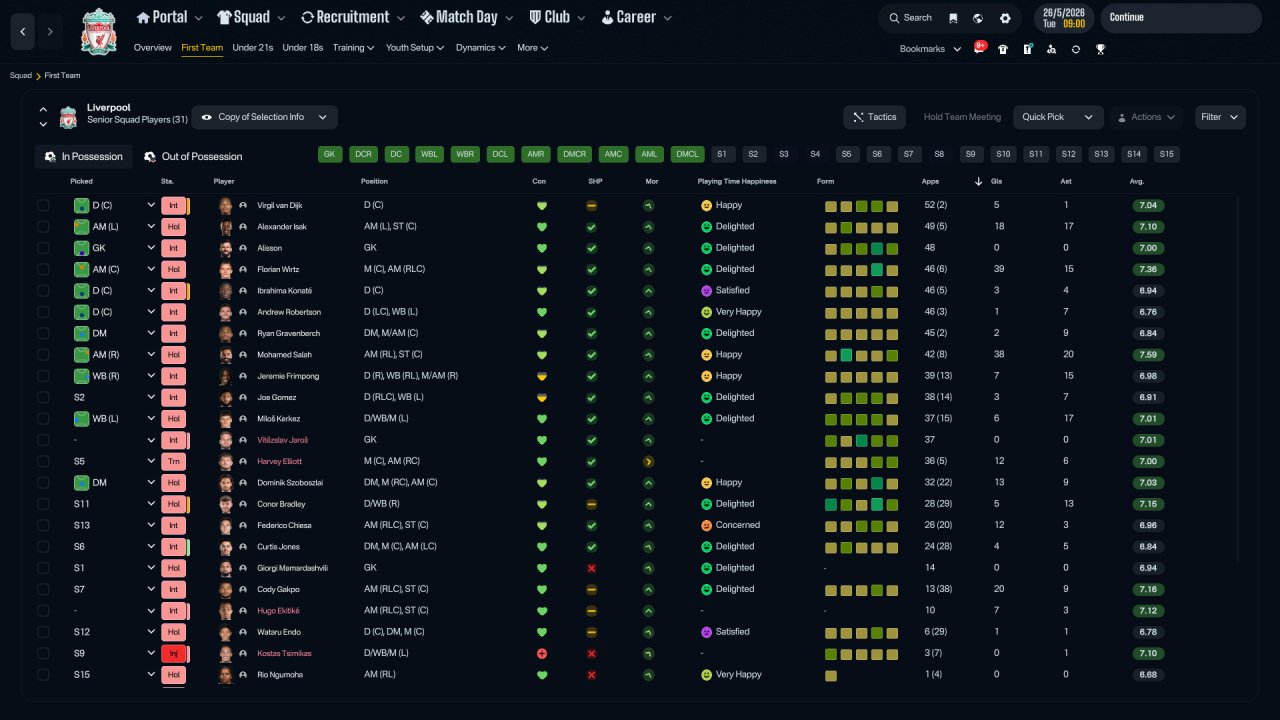1280x720 pixels.
Task: Click Hold Team Meeting
Action: (962, 117)
